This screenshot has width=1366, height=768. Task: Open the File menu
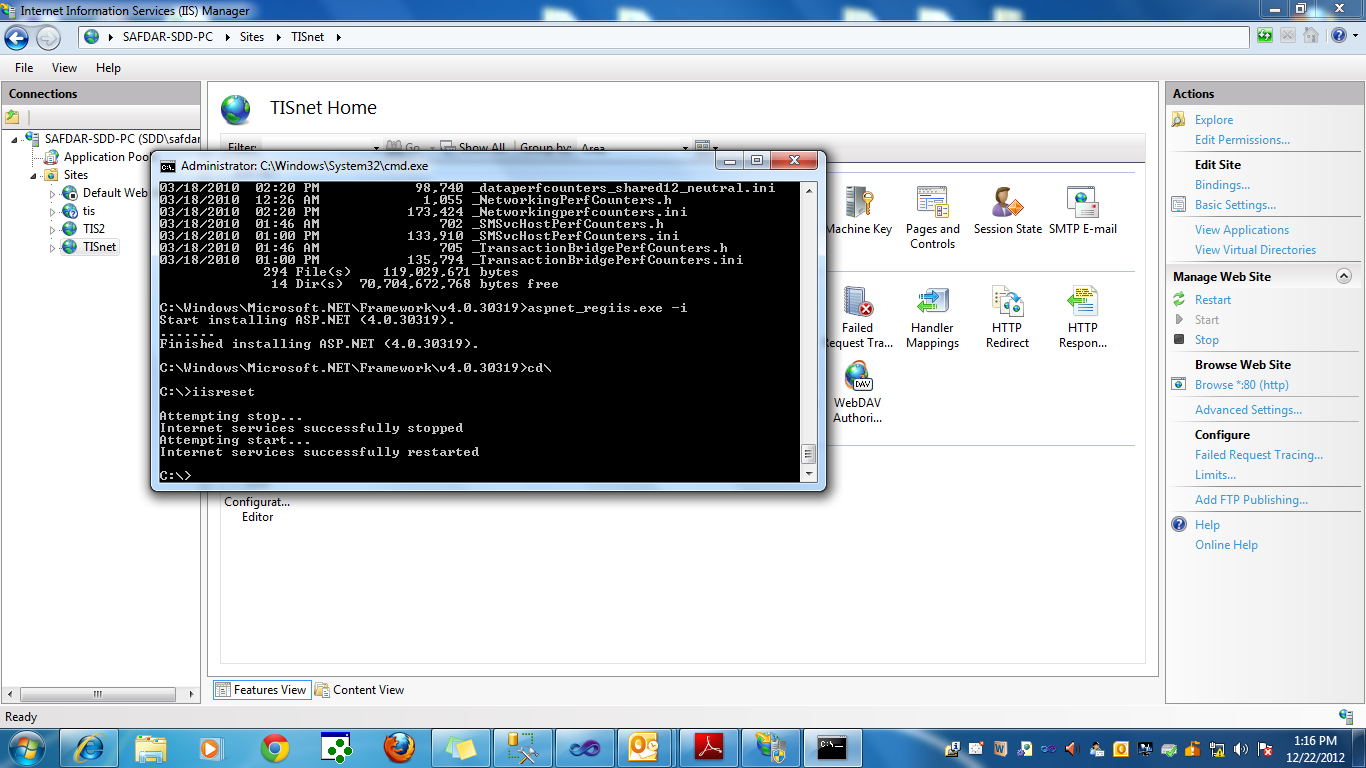tap(24, 68)
